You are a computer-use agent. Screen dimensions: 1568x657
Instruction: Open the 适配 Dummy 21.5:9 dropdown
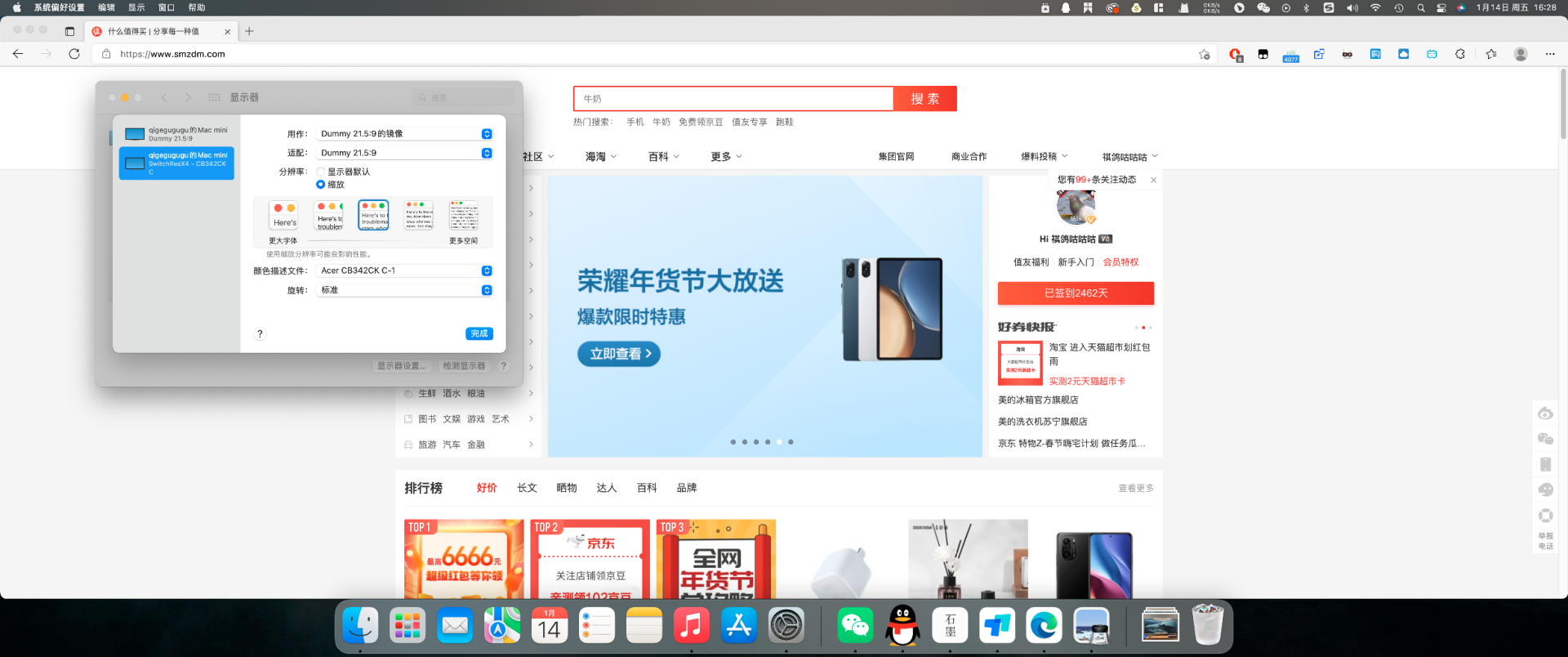[405, 153]
